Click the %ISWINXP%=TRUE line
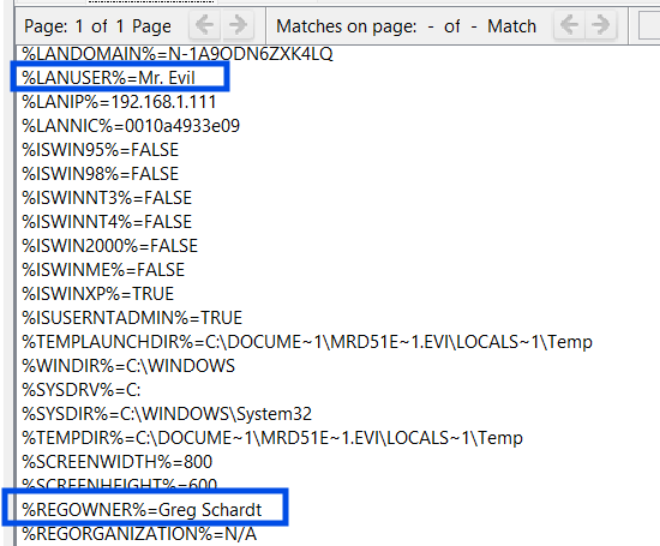Image resolution: width=660 pixels, height=546 pixels. coord(98,294)
